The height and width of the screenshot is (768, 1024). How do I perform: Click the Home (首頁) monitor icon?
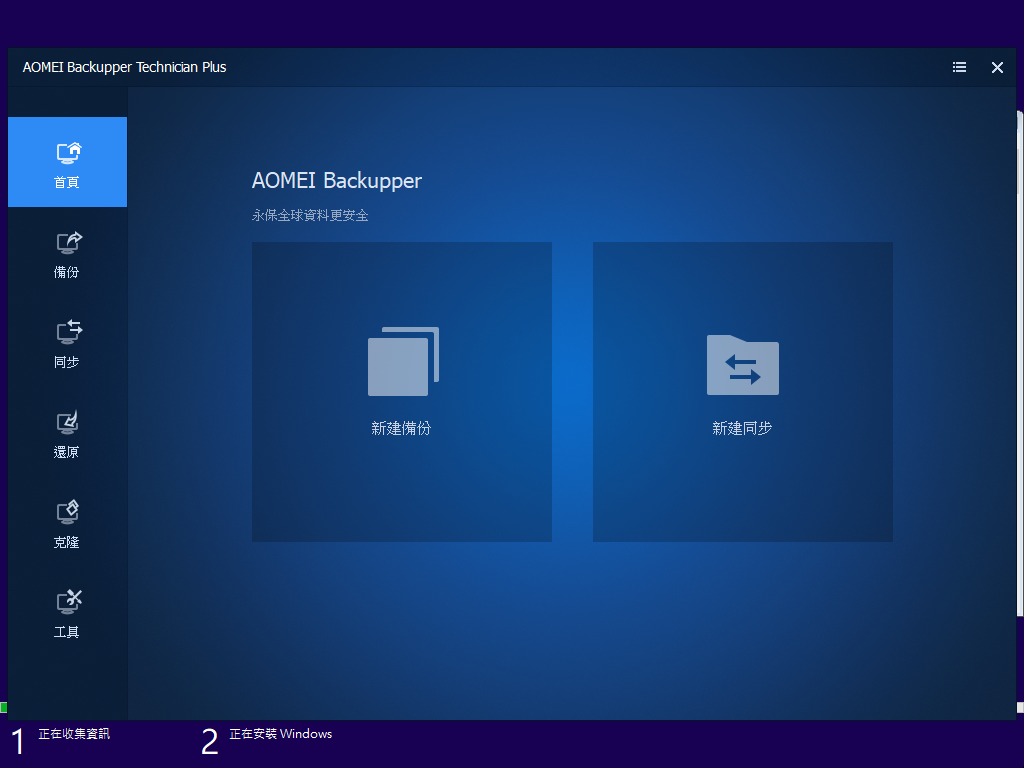point(68,153)
